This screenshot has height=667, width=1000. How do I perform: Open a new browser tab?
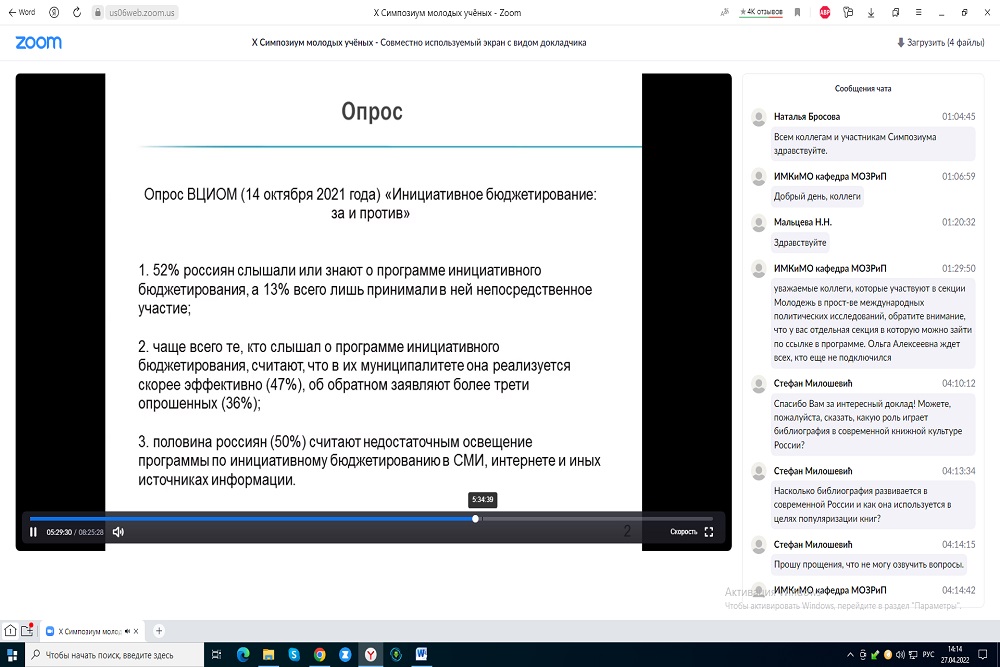tap(159, 631)
